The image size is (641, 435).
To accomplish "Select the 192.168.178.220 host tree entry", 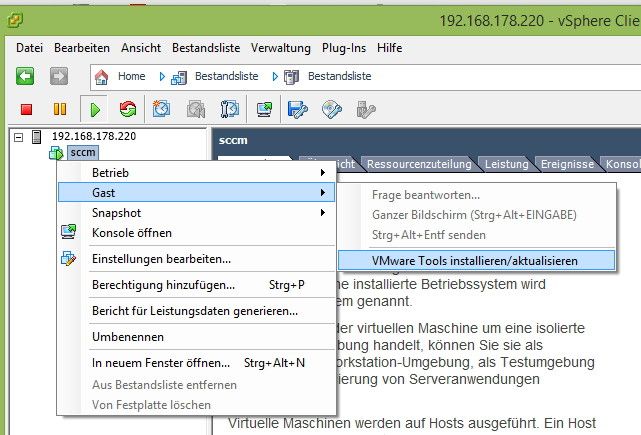I will tap(94, 137).
